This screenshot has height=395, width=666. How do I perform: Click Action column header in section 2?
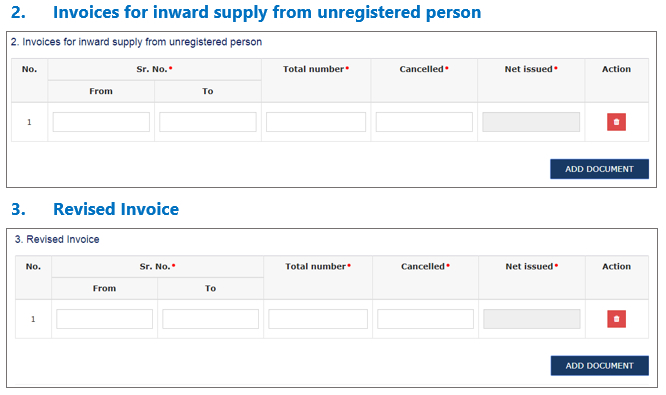(616, 69)
